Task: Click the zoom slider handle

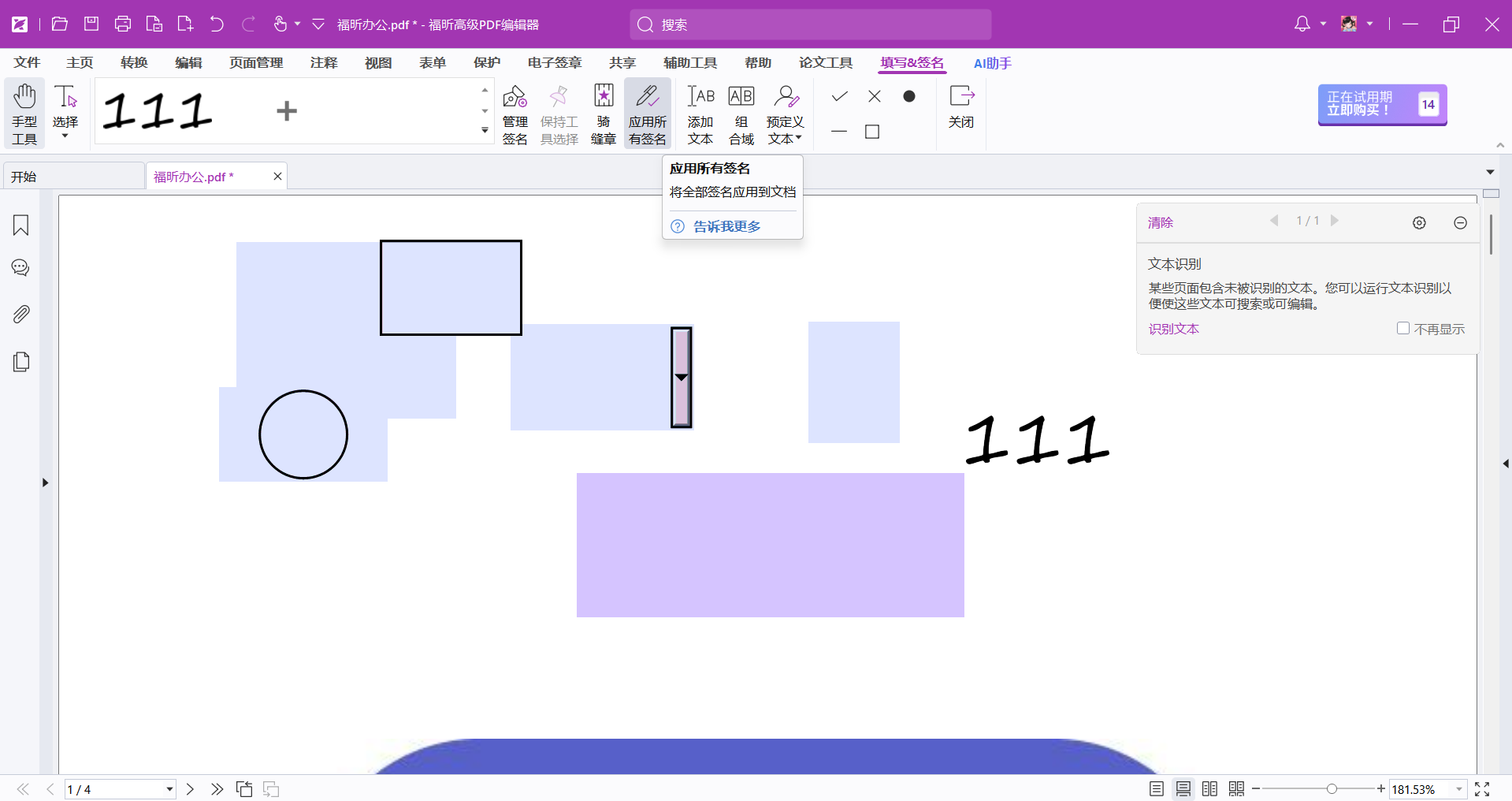Action: point(1332,789)
